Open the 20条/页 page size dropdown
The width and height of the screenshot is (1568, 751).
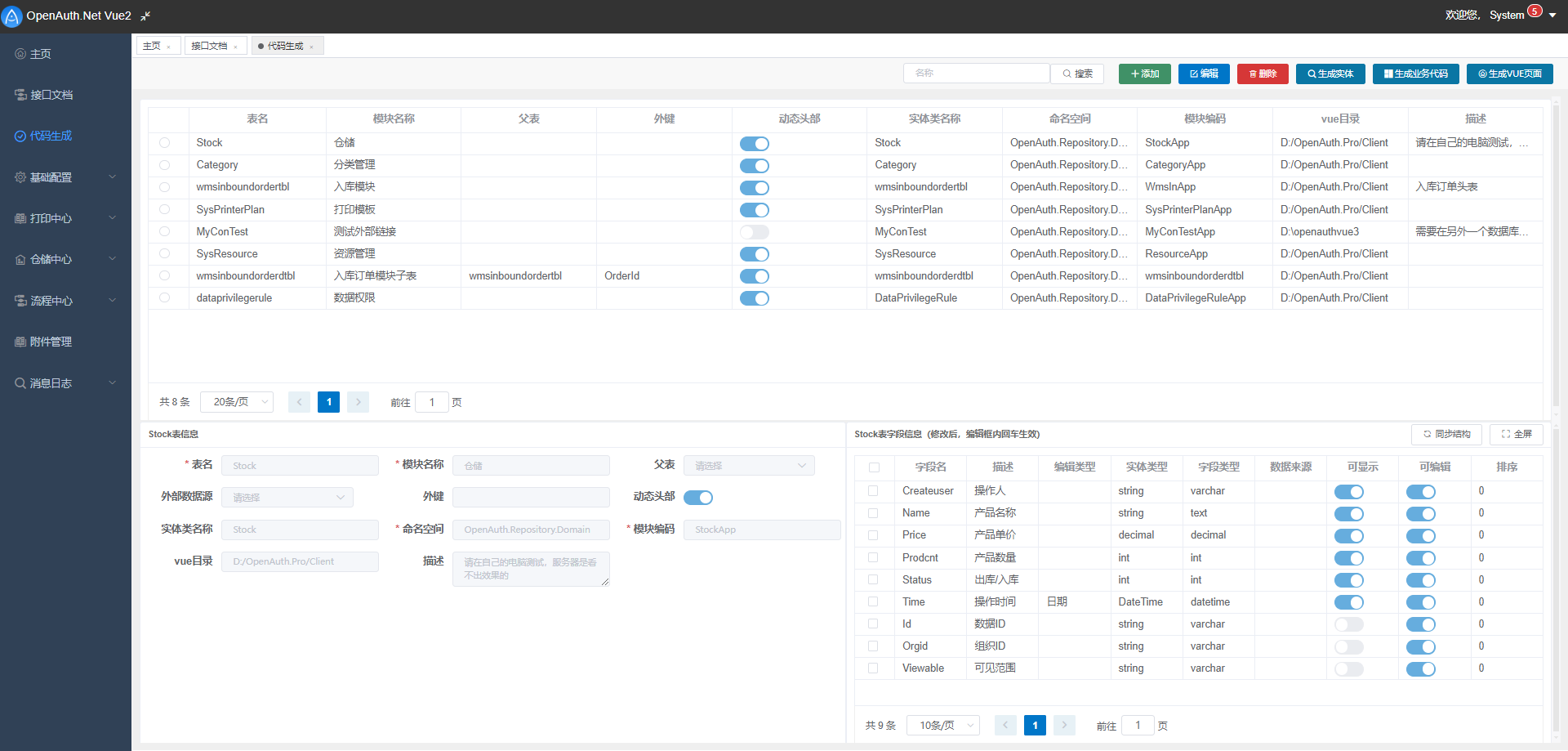tap(237, 402)
